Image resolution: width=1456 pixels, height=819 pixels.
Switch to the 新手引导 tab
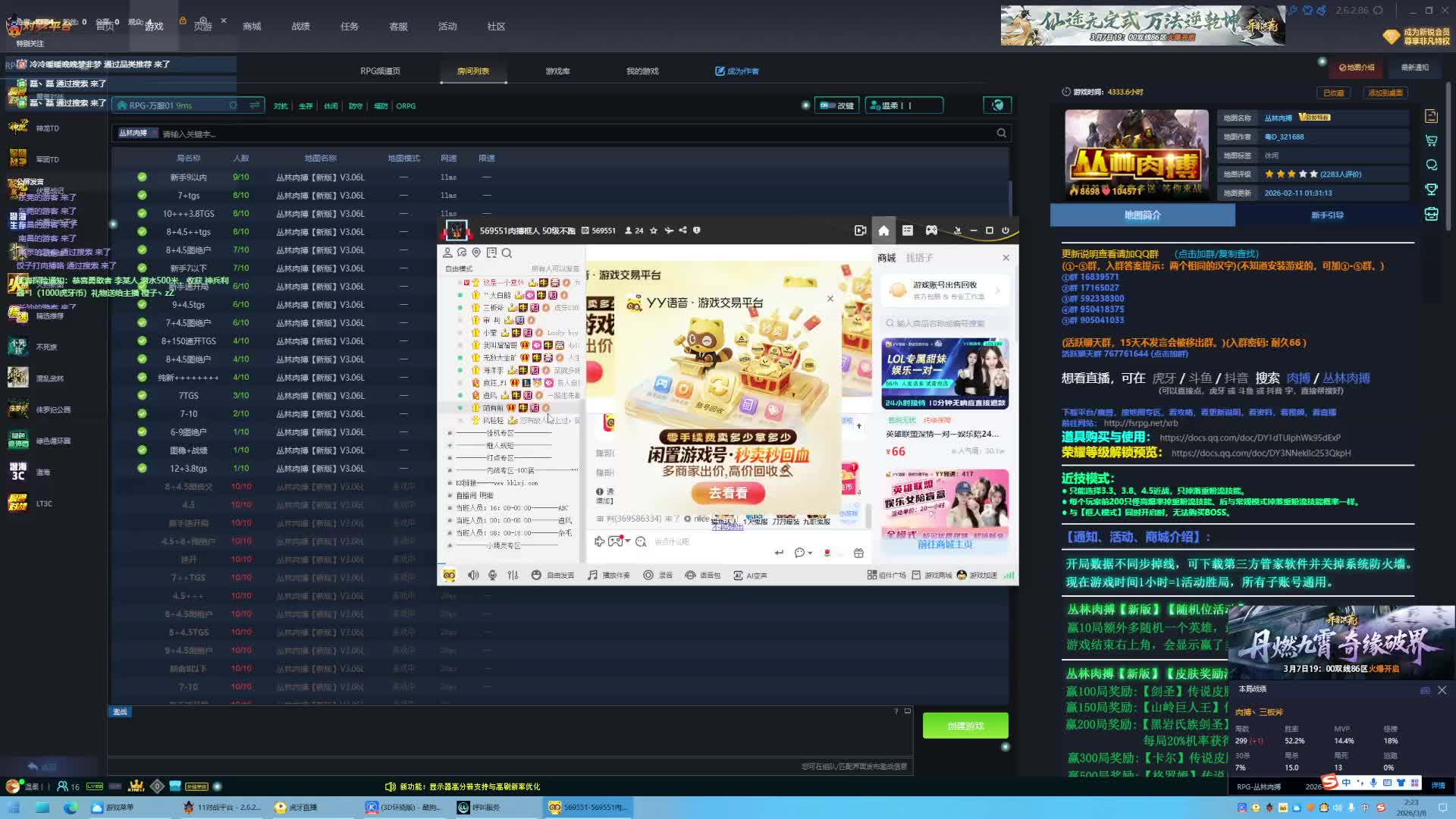1327,215
